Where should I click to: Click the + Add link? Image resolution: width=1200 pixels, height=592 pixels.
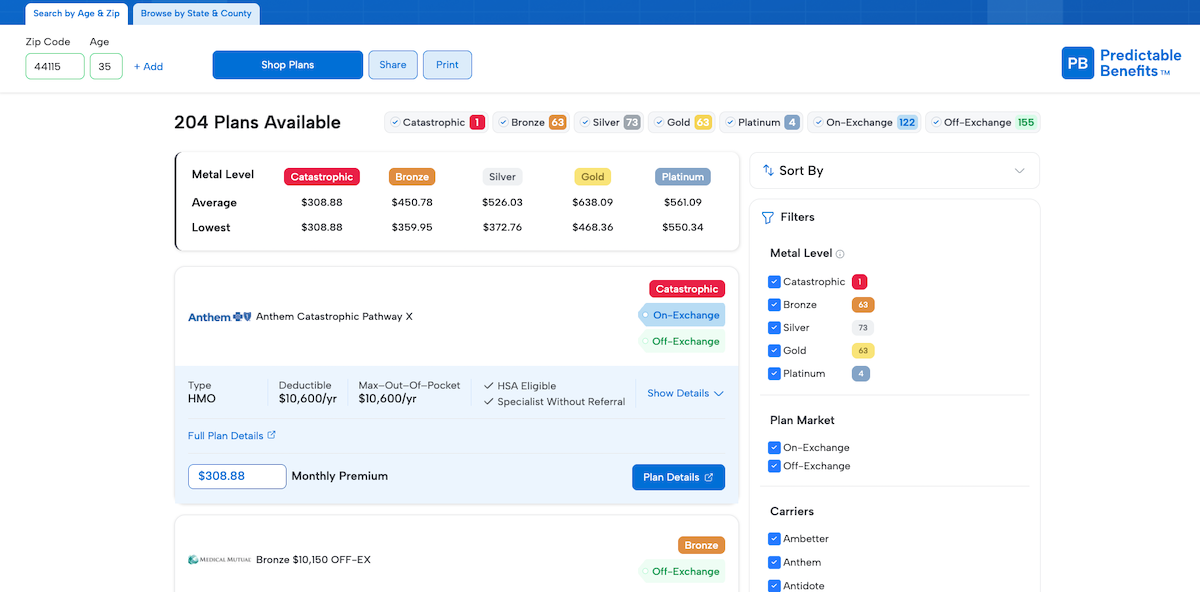[148, 67]
